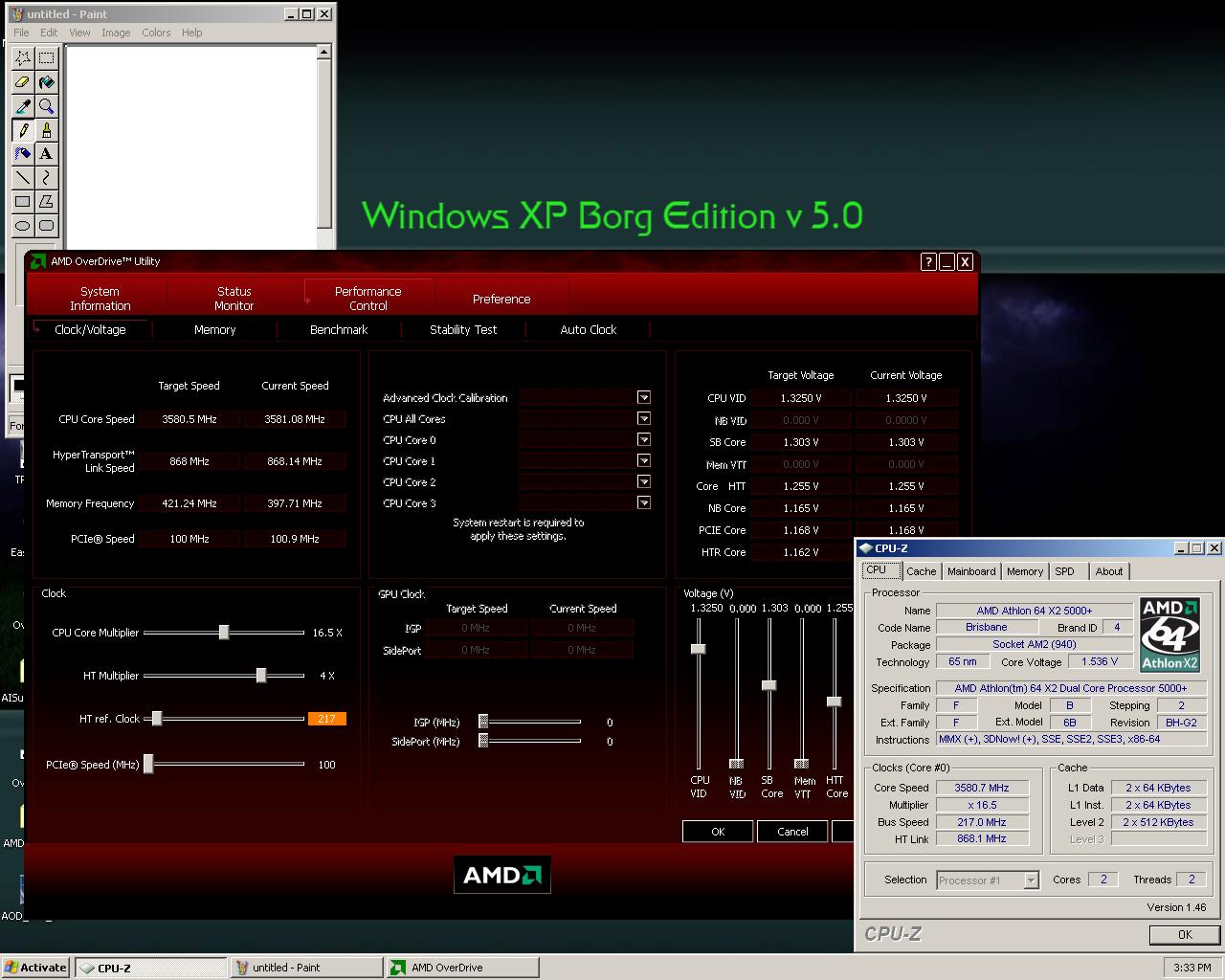Choose the Polygon tool in Paint

46,202
